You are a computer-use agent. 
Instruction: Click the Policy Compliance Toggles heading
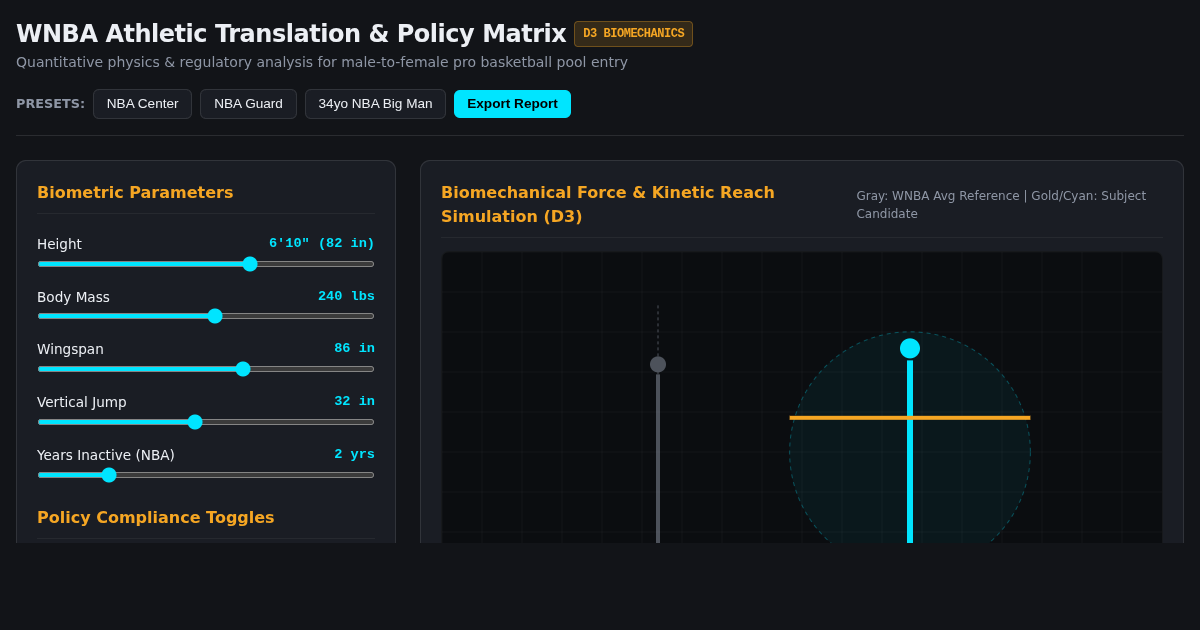pos(156,517)
